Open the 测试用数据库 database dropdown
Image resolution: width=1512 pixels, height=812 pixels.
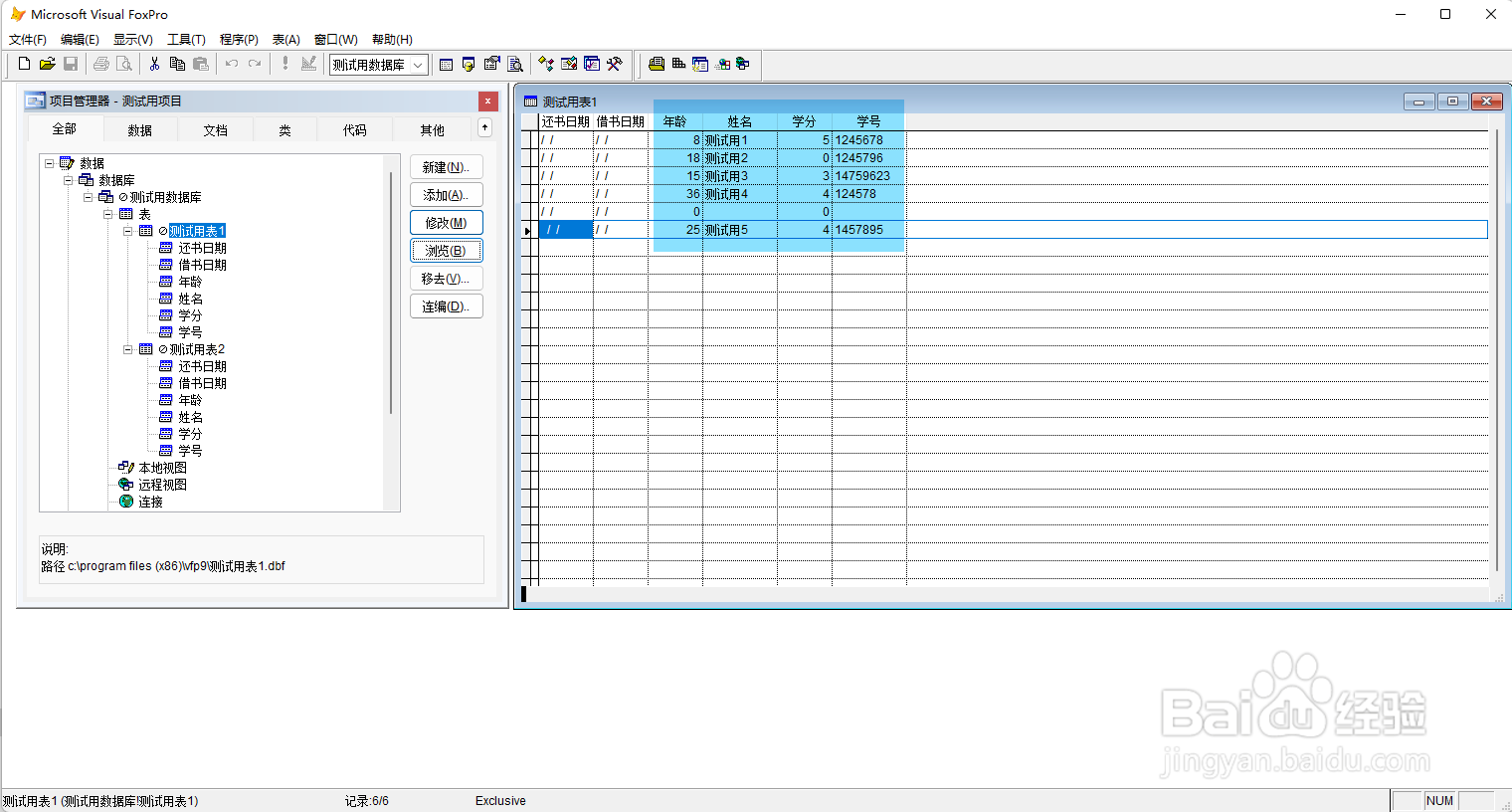click(x=419, y=65)
